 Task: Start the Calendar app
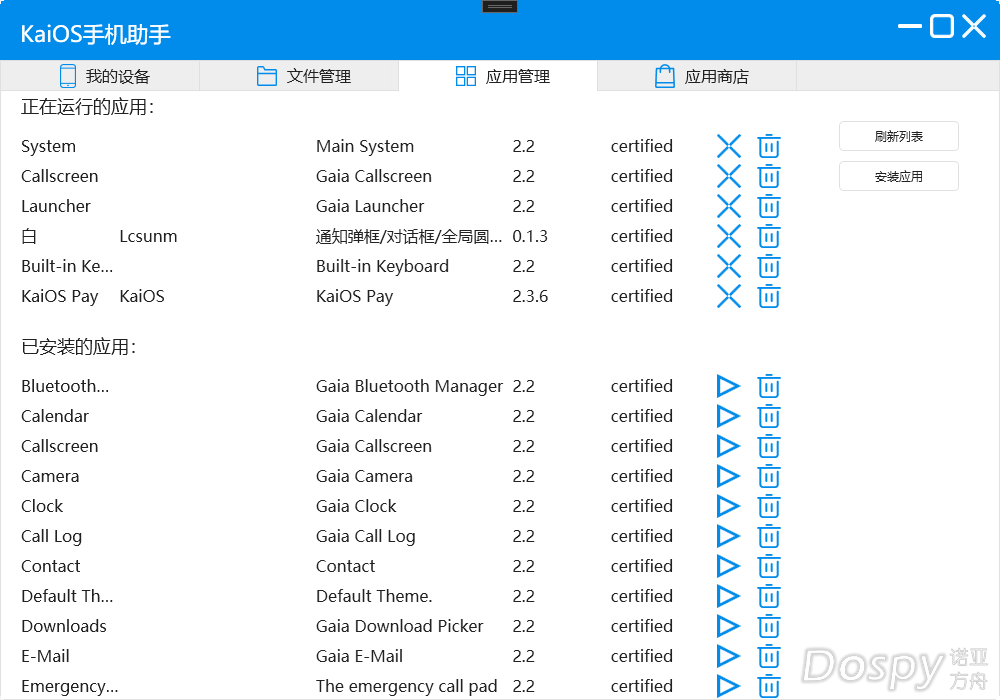coord(728,416)
